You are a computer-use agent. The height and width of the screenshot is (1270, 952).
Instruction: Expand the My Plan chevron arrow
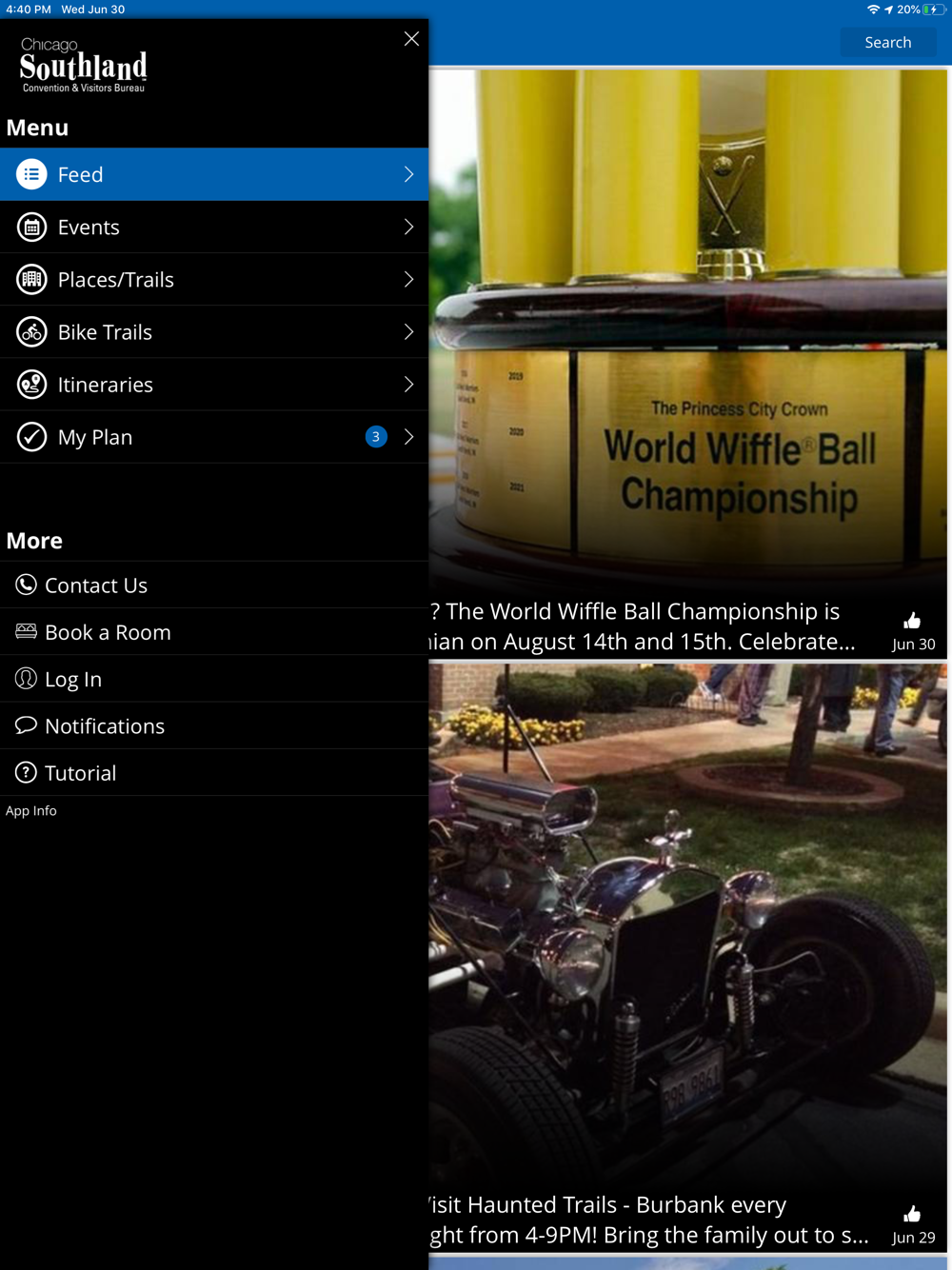coord(408,437)
